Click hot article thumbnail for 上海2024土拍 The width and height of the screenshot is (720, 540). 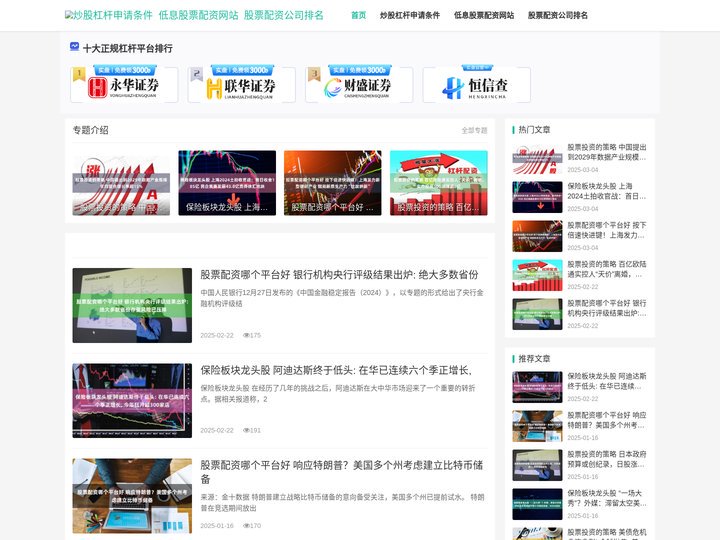point(537,197)
